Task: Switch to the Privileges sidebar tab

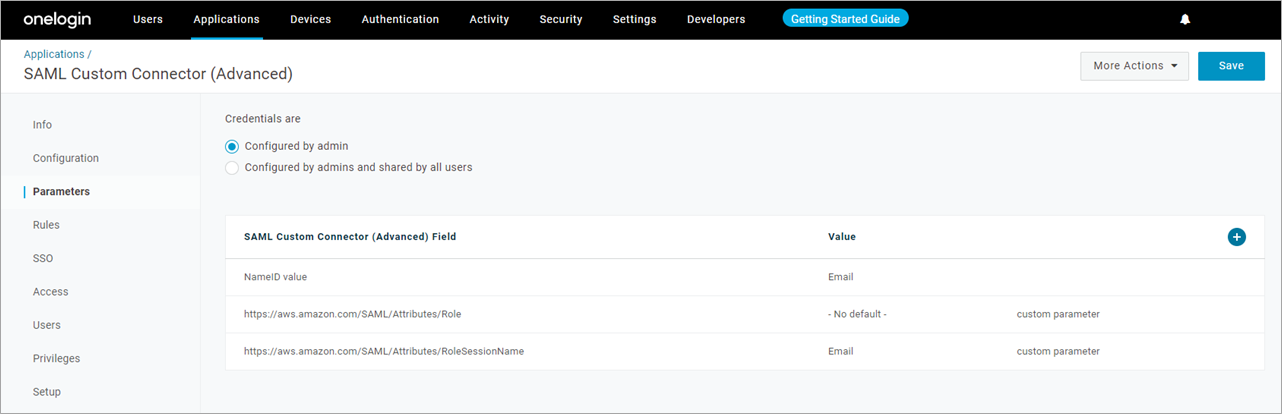Action: coord(56,358)
